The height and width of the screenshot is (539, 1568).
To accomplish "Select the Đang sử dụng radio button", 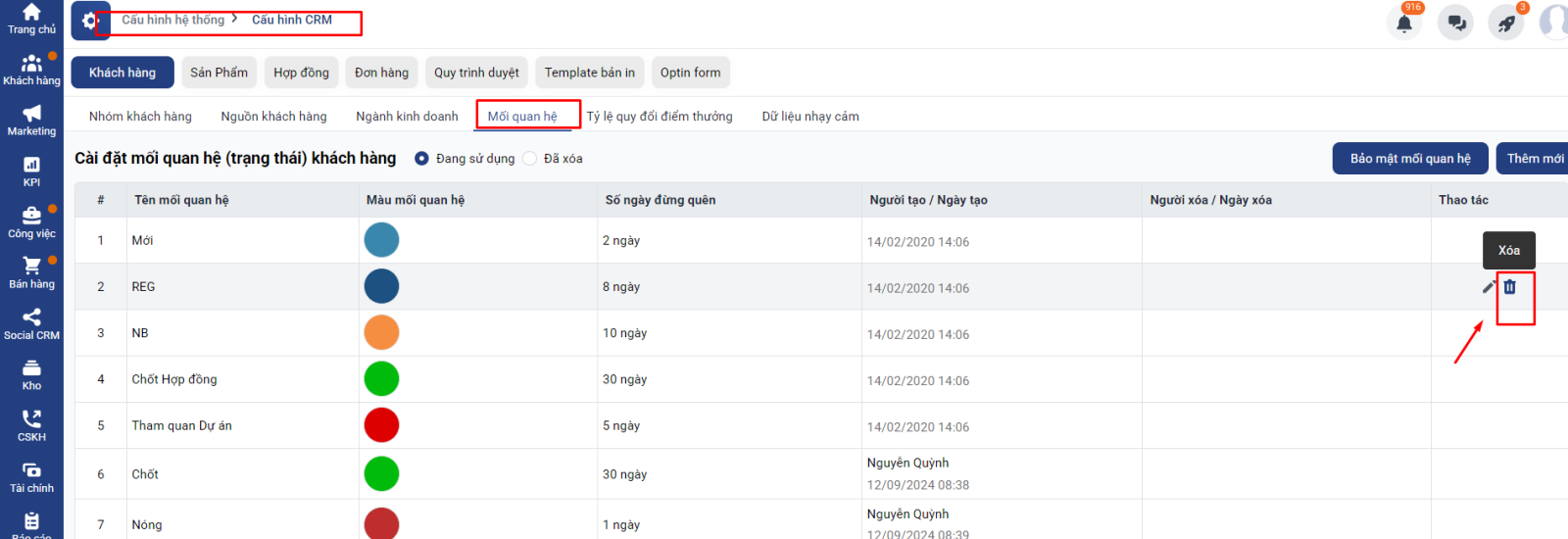I will point(421,159).
